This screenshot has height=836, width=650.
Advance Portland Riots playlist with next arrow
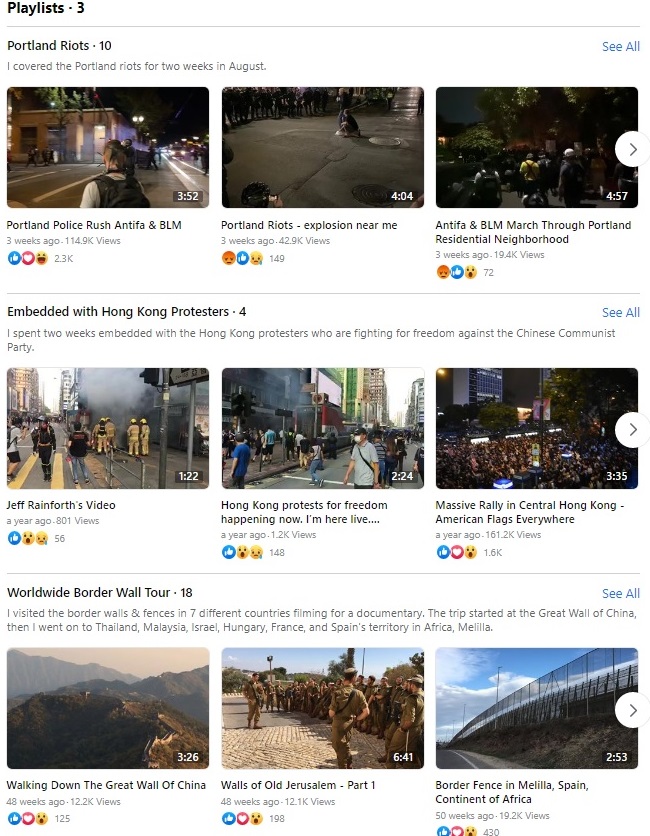[x=632, y=149]
